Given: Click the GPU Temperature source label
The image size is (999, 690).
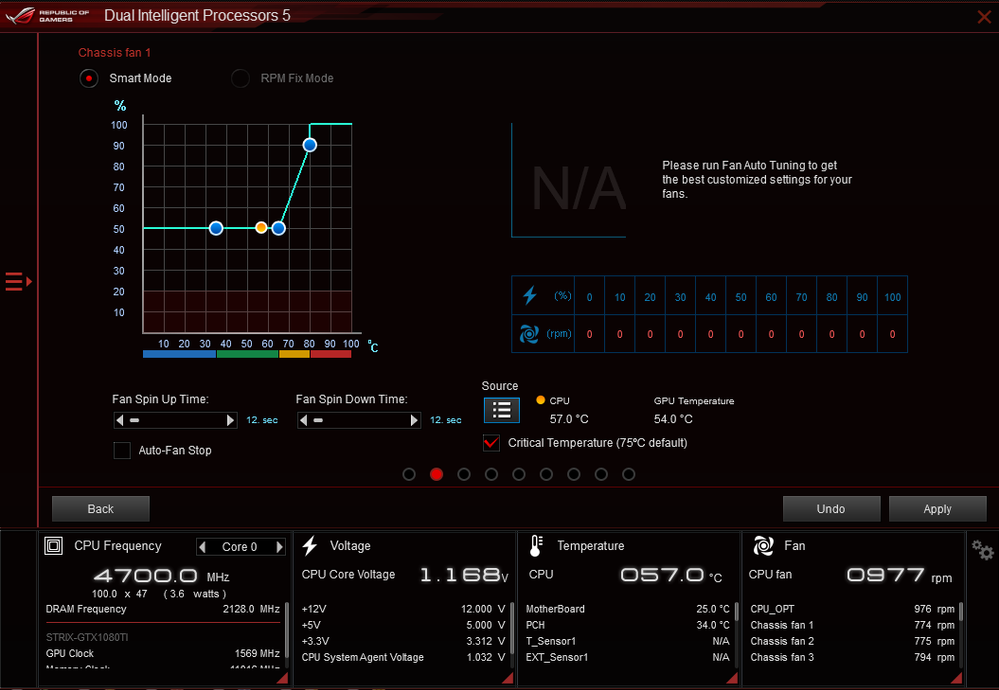Looking at the screenshot, I should pyautogui.click(x=694, y=401).
